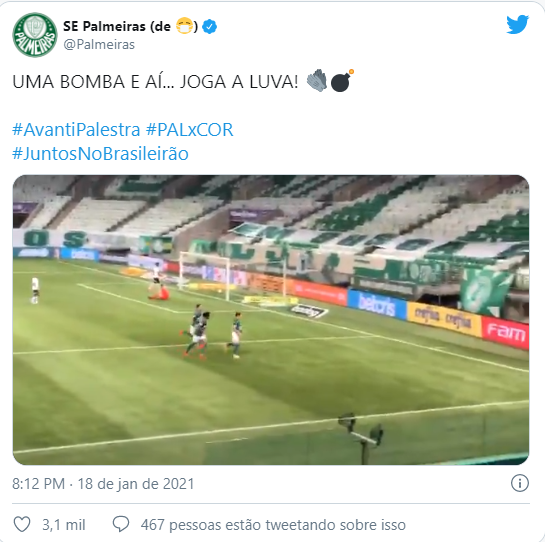
Task: Open the 467 pessoas estão tweetando link
Action: pyautogui.click(x=273, y=525)
